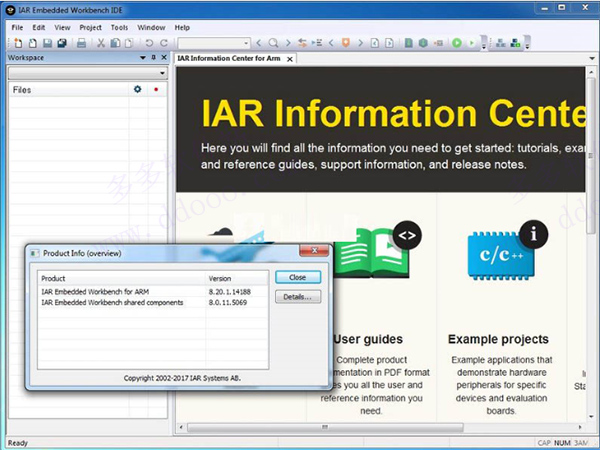Open the Example projects section
This screenshot has height=450, width=600.
[x=498, y=339]
